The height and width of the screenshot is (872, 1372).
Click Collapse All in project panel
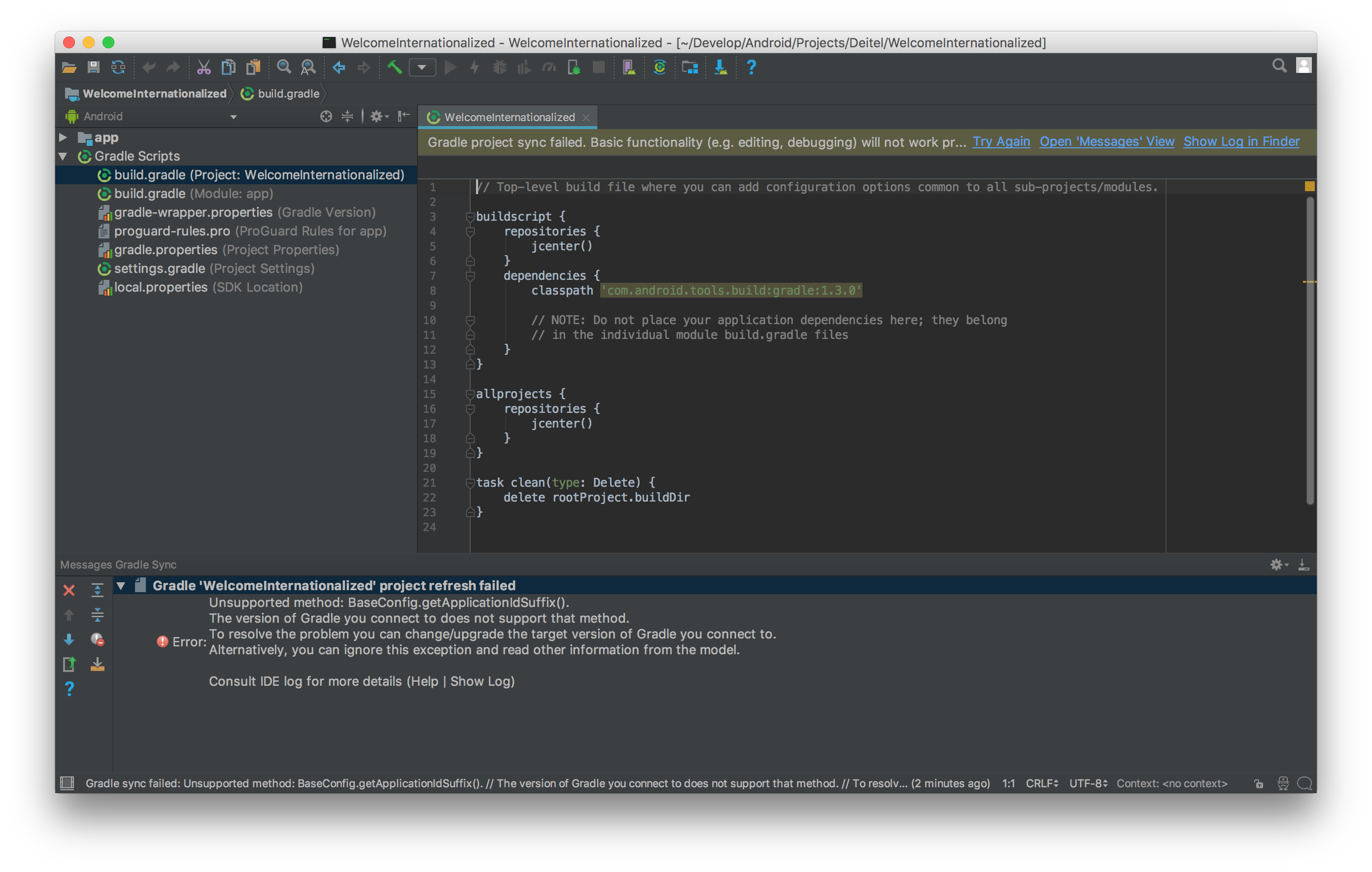pos(347,117)
